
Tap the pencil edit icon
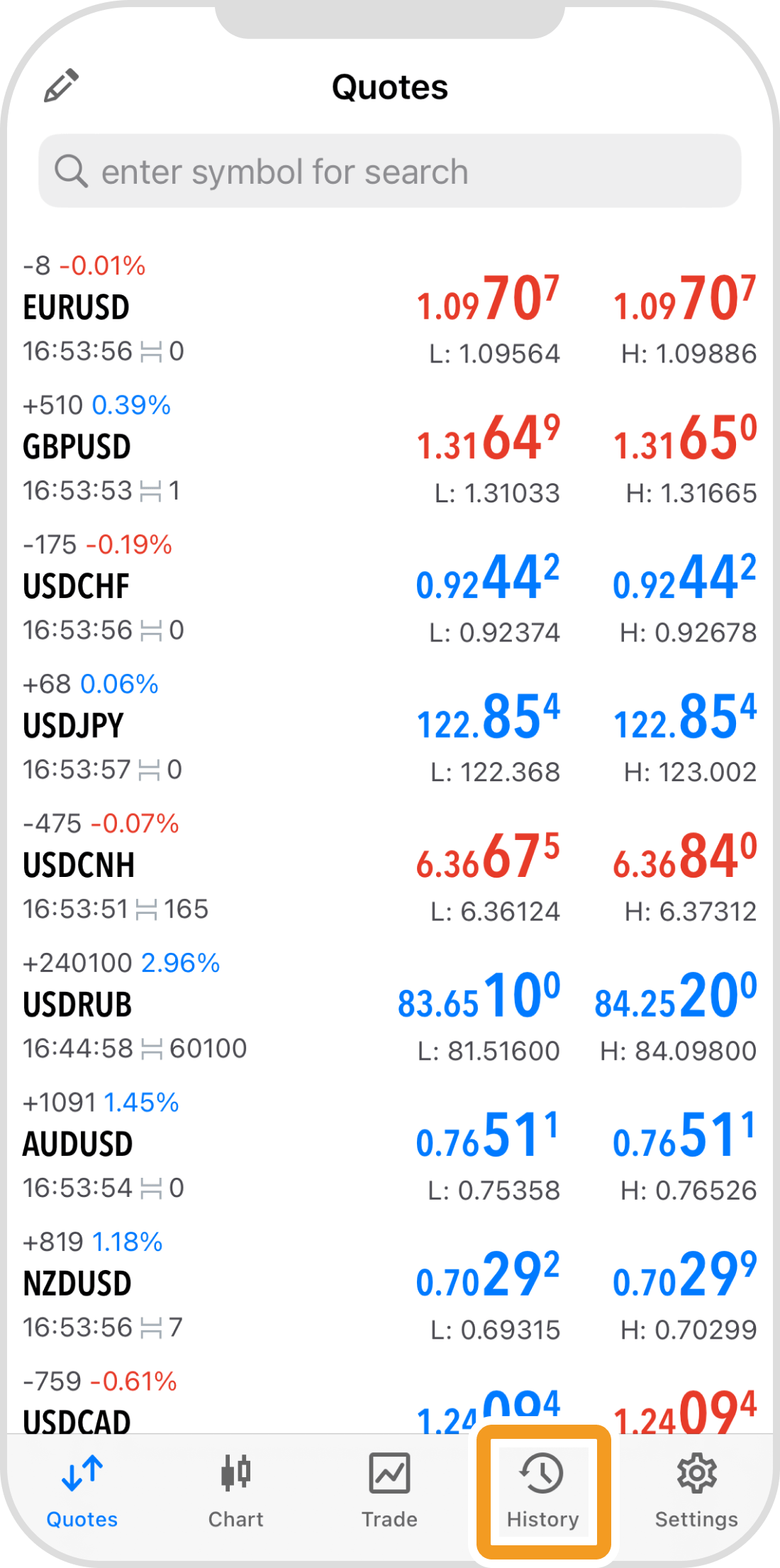coord(61,86)
